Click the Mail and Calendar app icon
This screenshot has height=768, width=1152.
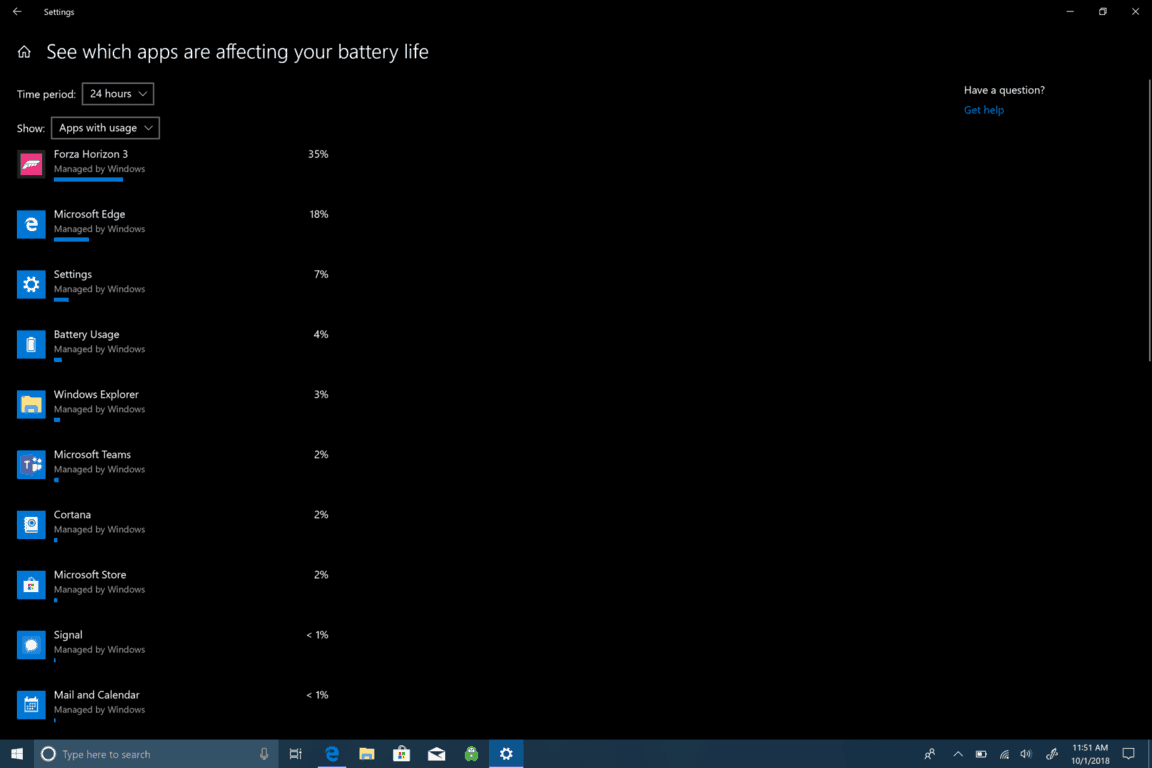pyautogui.click(x=31, y=705)
